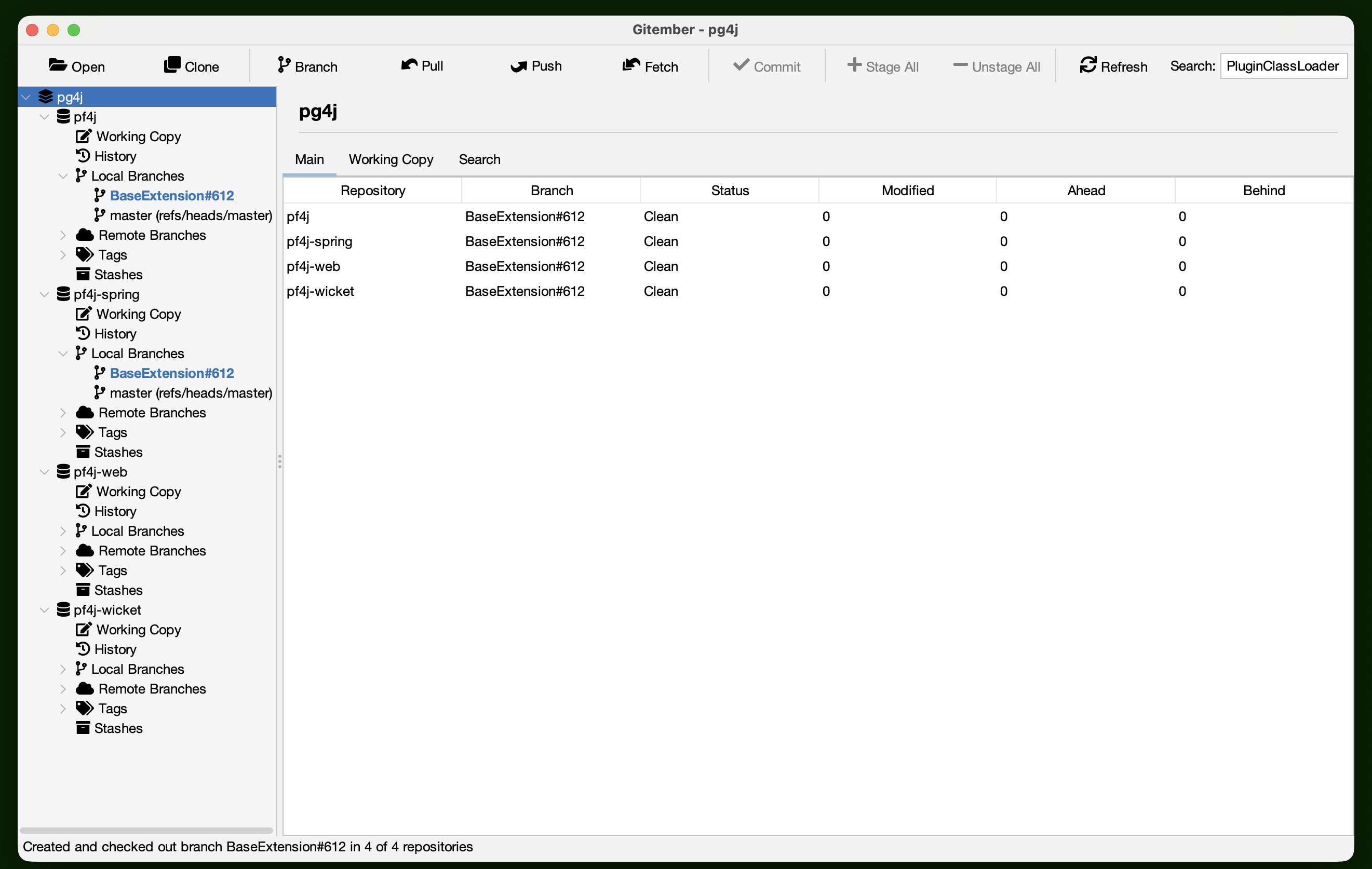1372x869 pixels.
Task: Select master branch under pf4j-spring
Action: (x=191, y=393)
